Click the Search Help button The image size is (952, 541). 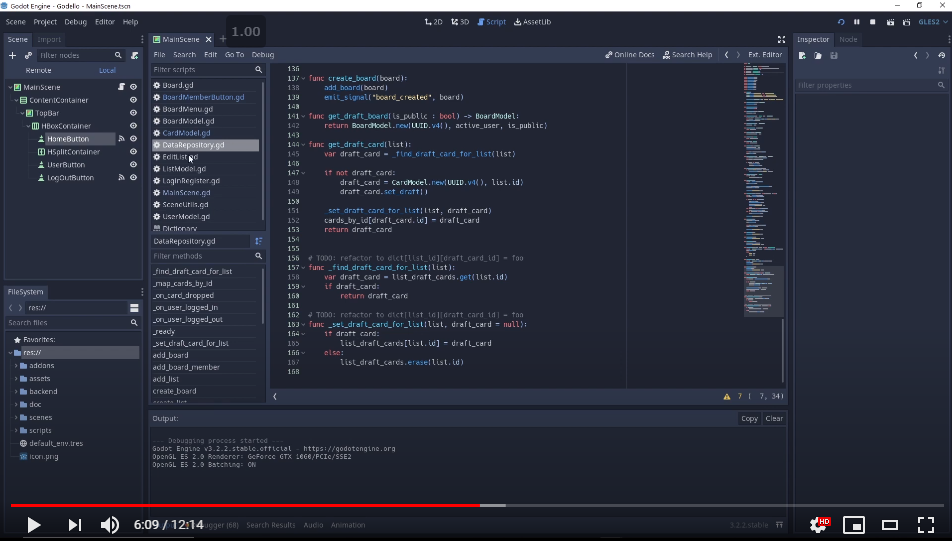(x=687, y=55)
